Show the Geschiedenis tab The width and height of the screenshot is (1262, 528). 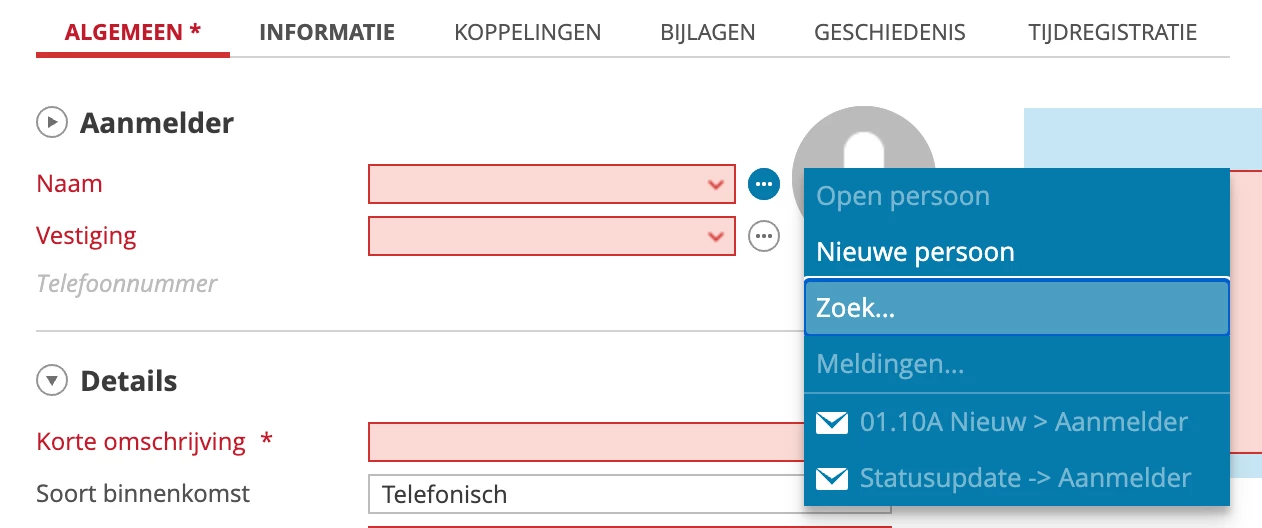point(890,32)
